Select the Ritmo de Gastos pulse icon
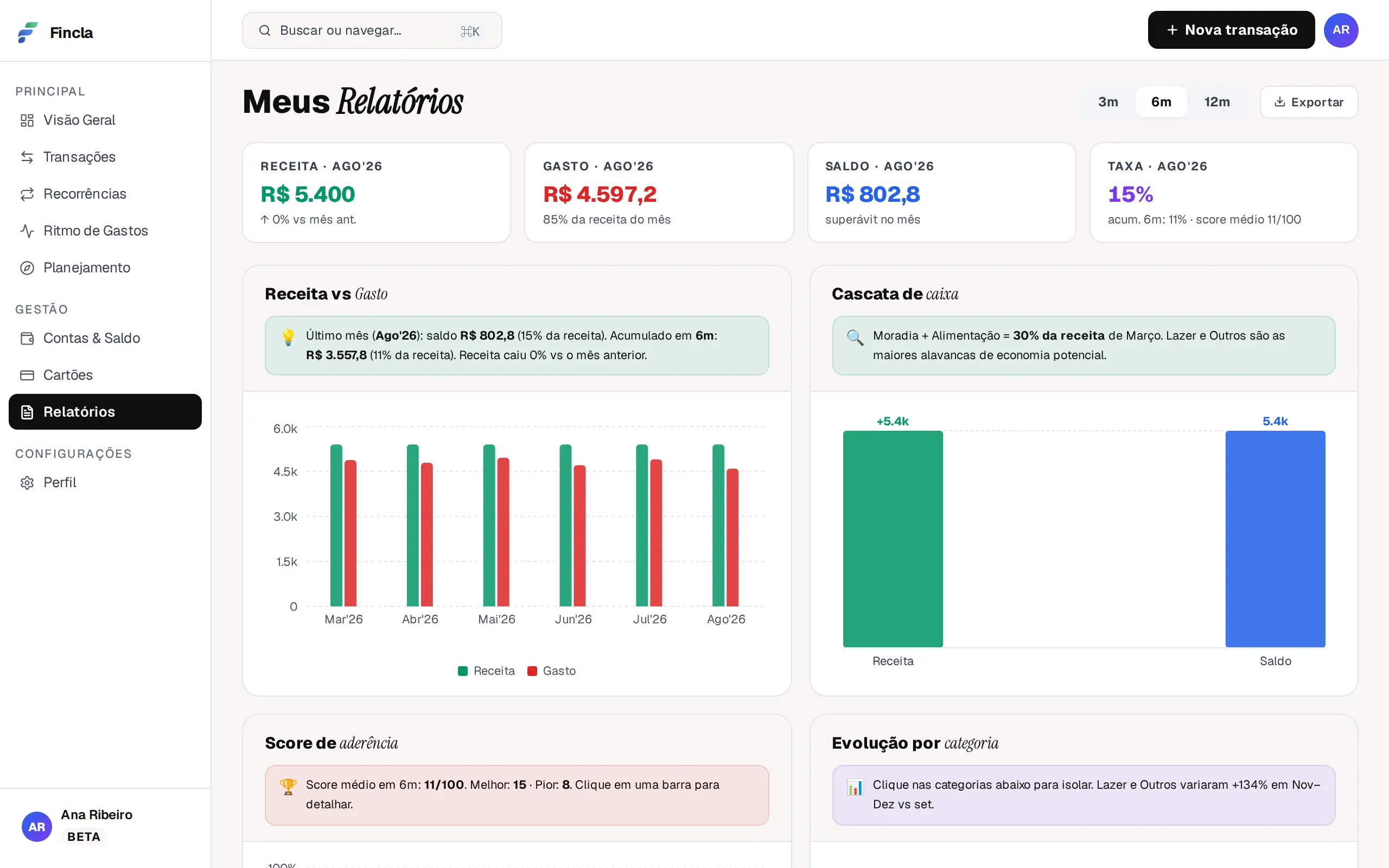 tap(27, 231)
